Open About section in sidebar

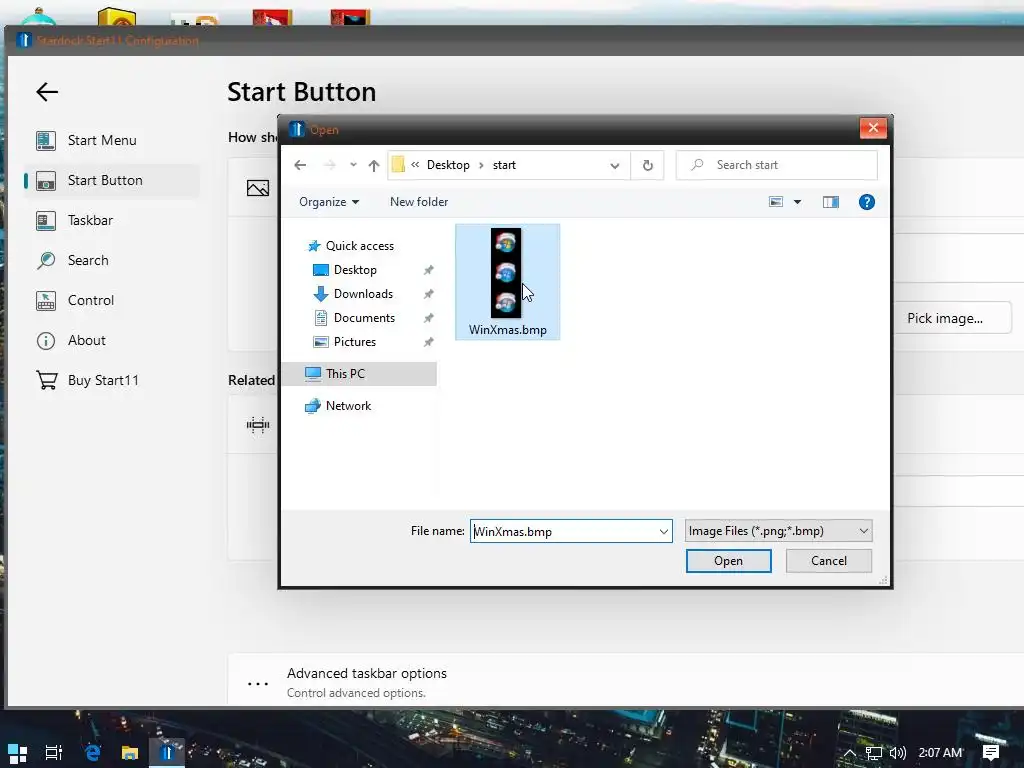(87, 340)
